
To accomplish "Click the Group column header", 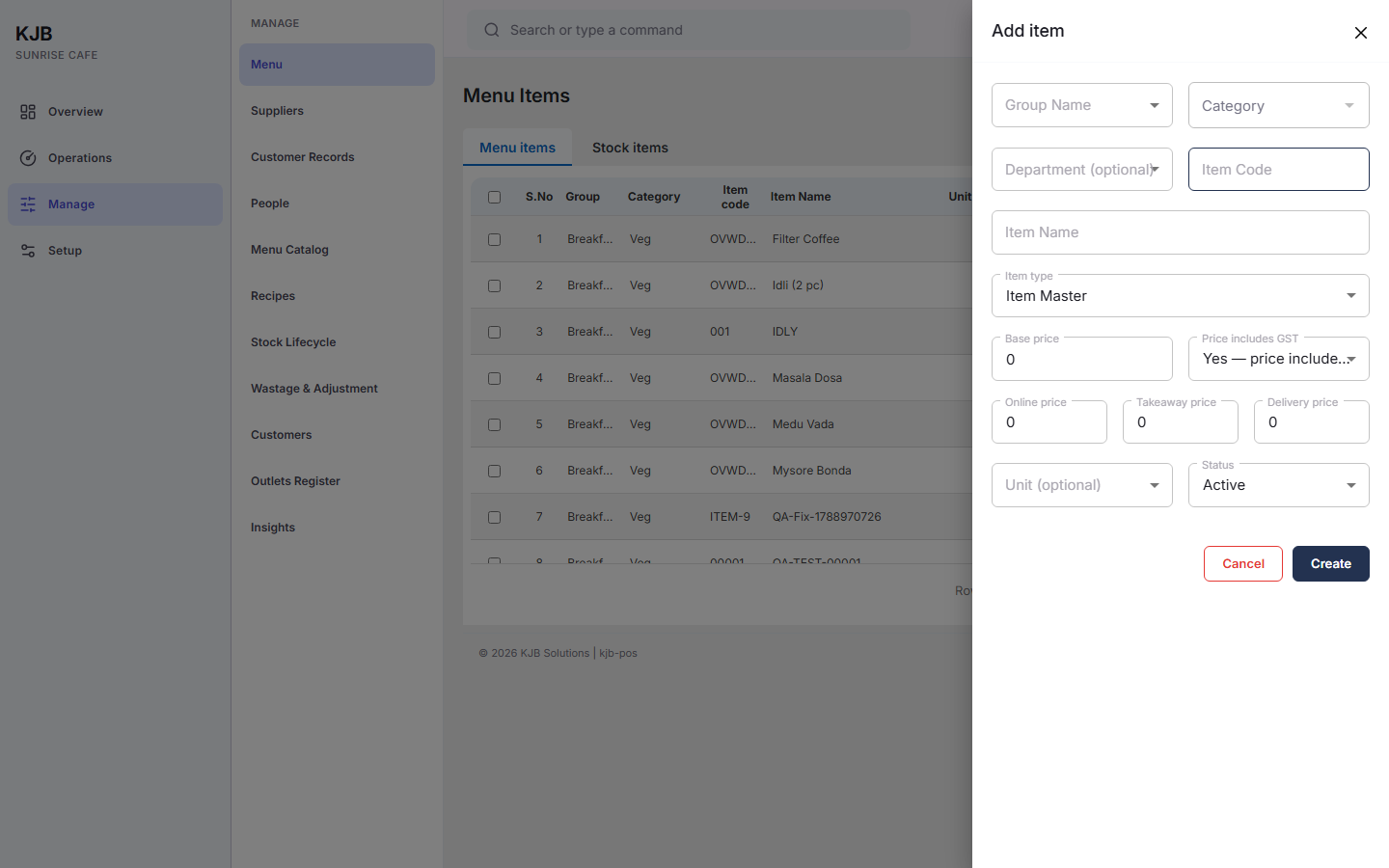I will tap(583, 197).
